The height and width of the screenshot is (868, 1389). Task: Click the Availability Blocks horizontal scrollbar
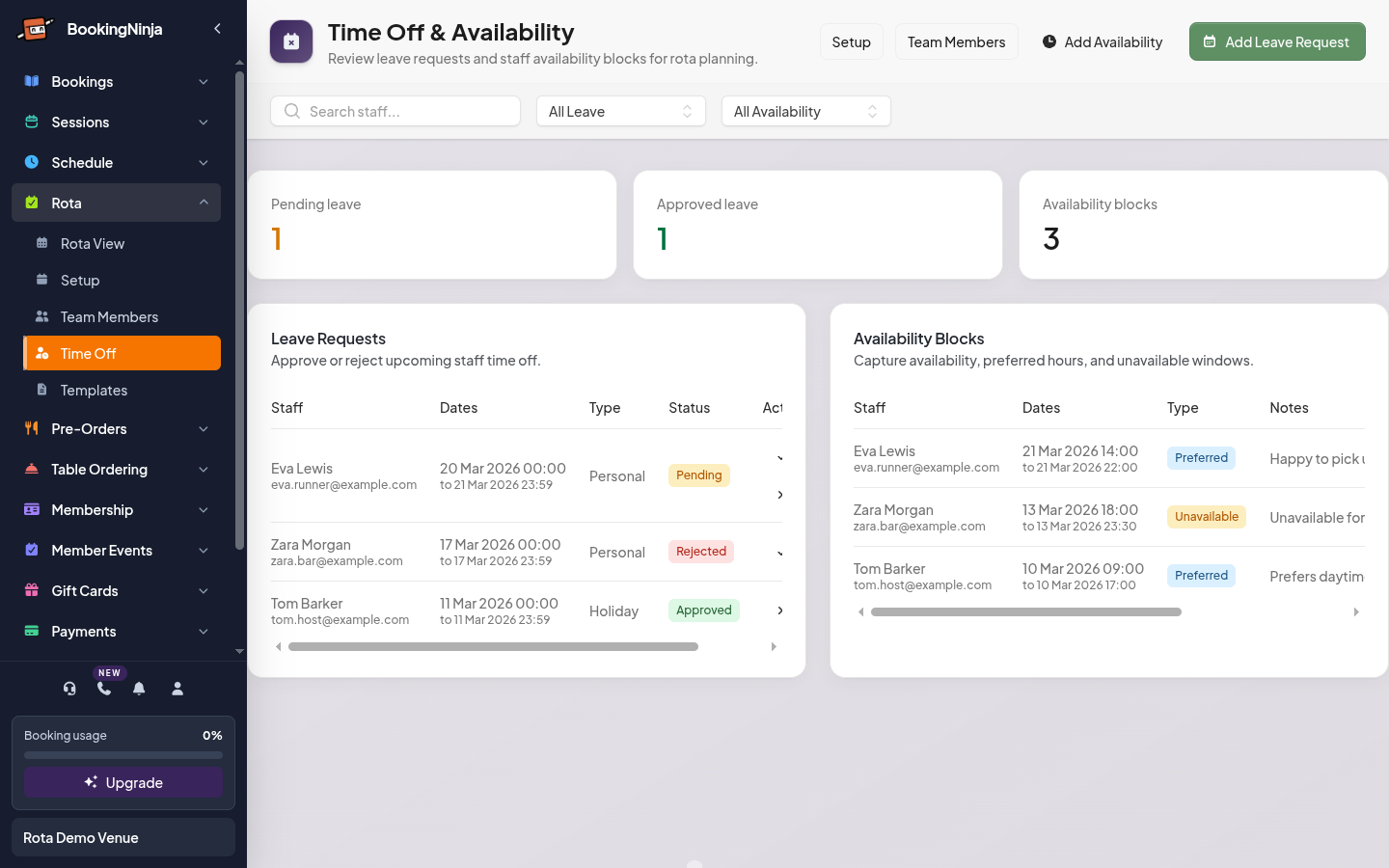[x=1026, y=612]
